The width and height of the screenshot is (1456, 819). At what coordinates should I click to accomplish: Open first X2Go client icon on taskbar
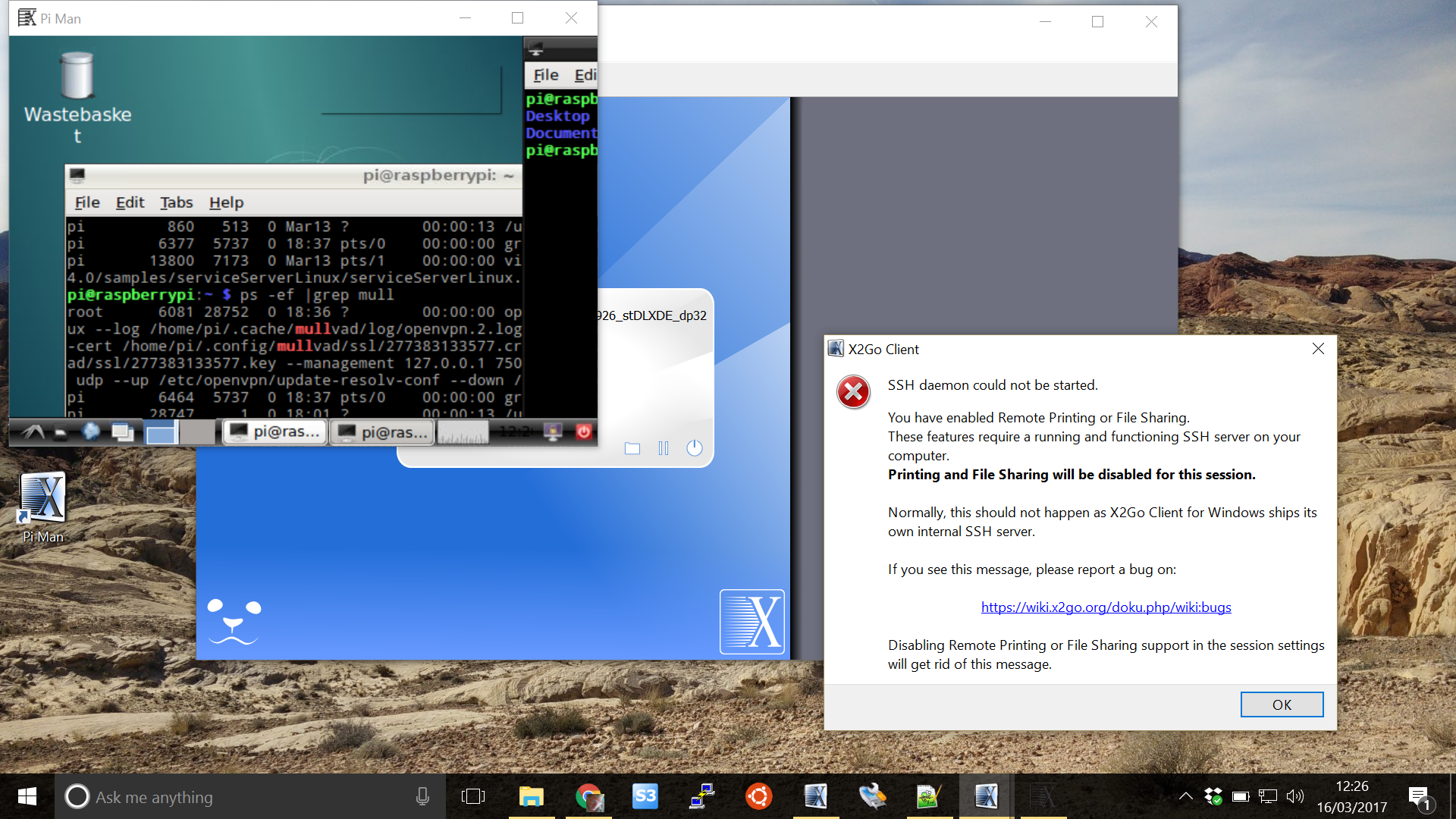816,796
